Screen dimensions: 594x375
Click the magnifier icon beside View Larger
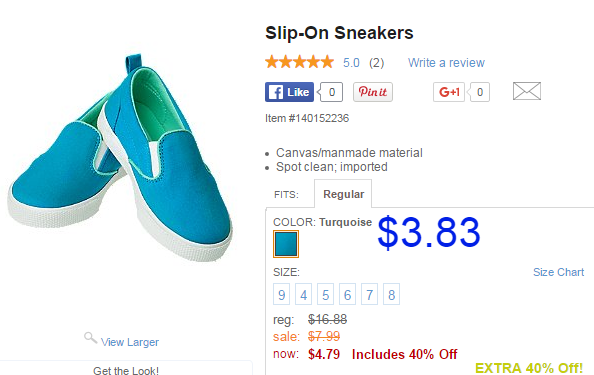click(90, 338)
